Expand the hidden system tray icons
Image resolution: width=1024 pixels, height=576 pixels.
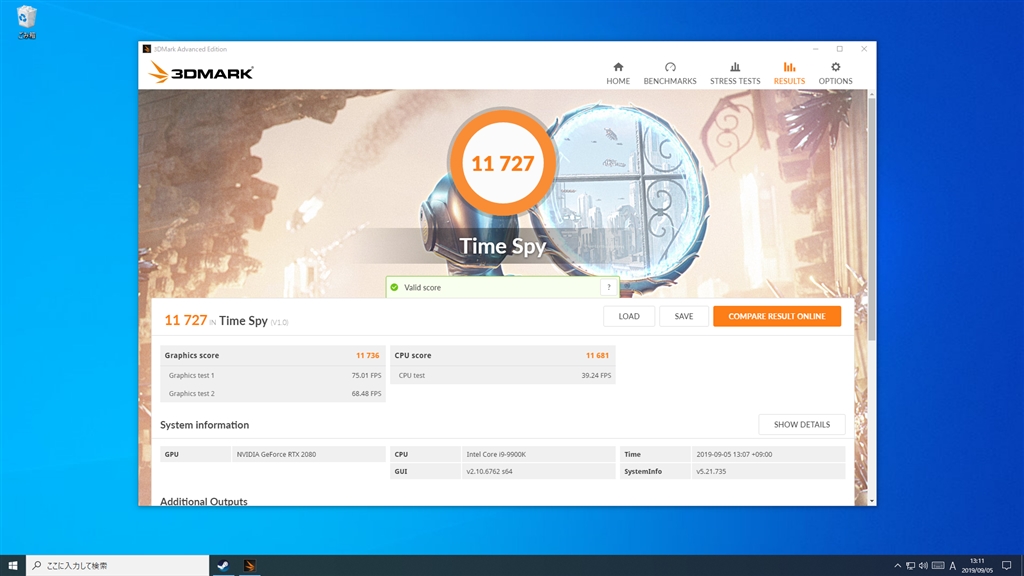[897, 566]
